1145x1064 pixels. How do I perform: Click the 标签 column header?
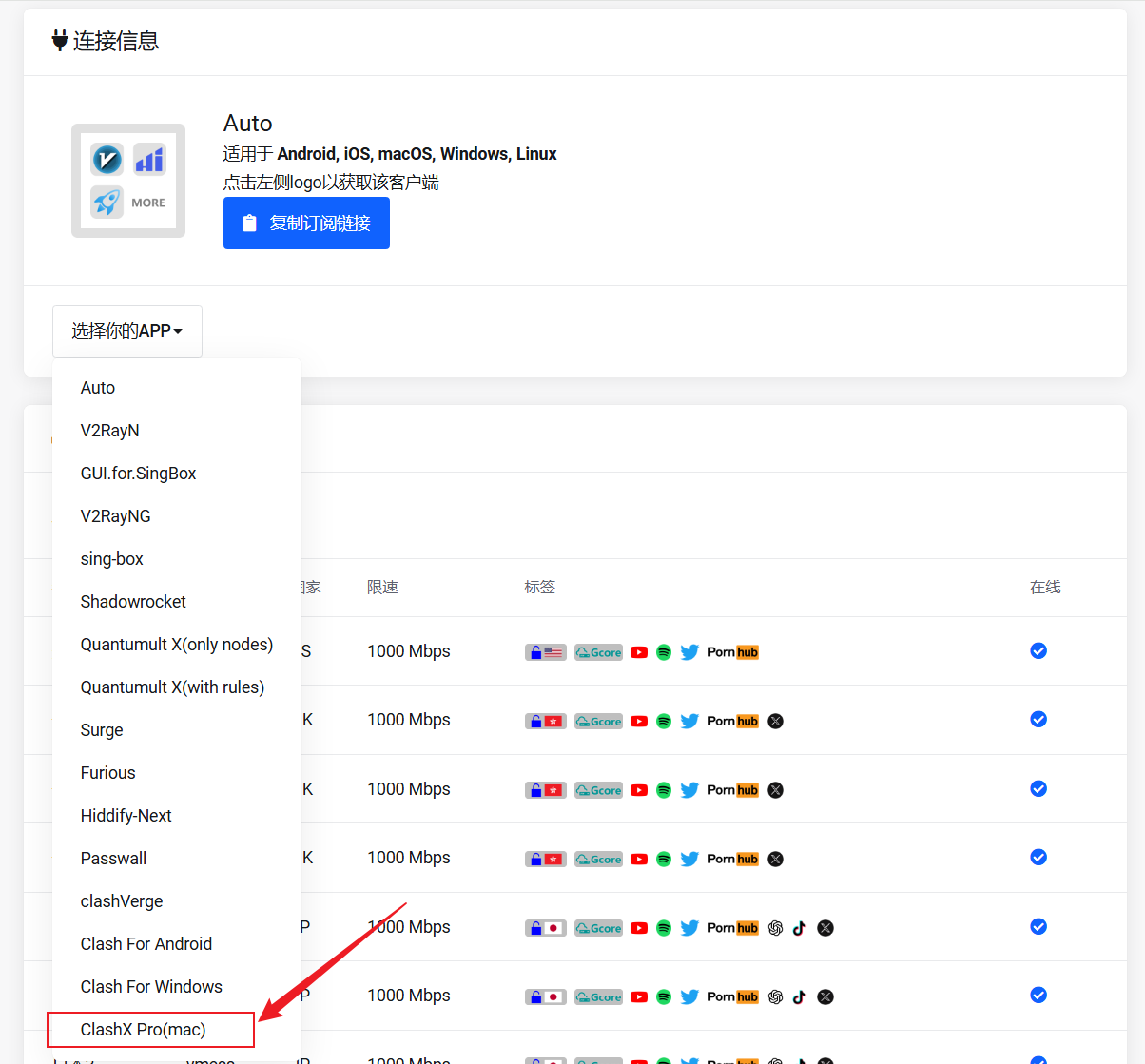pos(539,588)
